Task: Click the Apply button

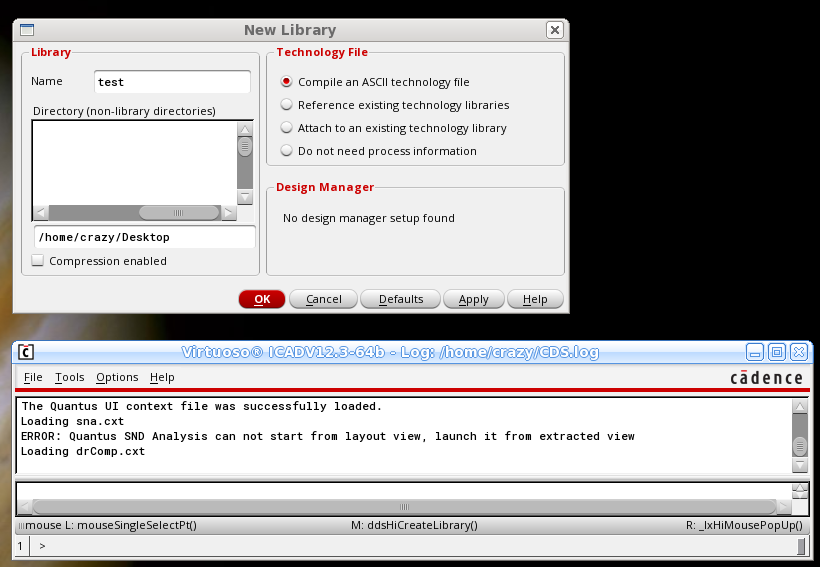Action: point(474,299)
